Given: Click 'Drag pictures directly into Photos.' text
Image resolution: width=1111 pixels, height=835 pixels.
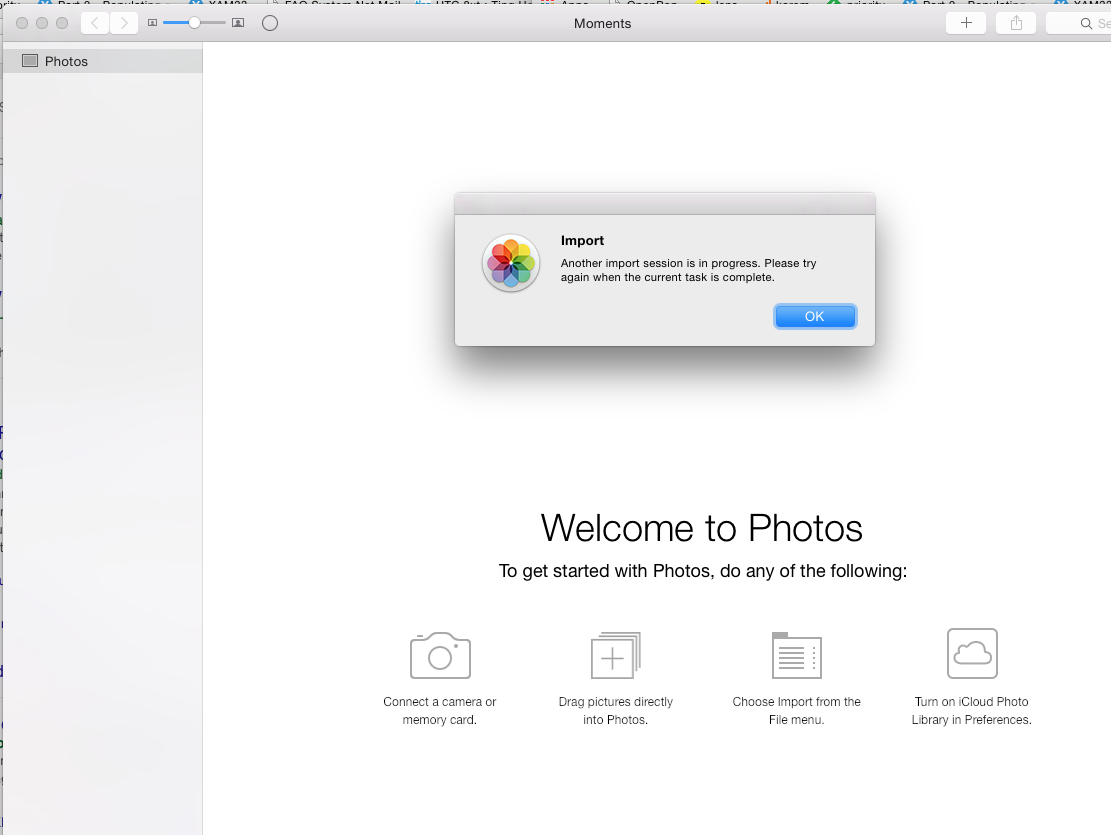Looking at the screenshot, I should pos(616,710).
